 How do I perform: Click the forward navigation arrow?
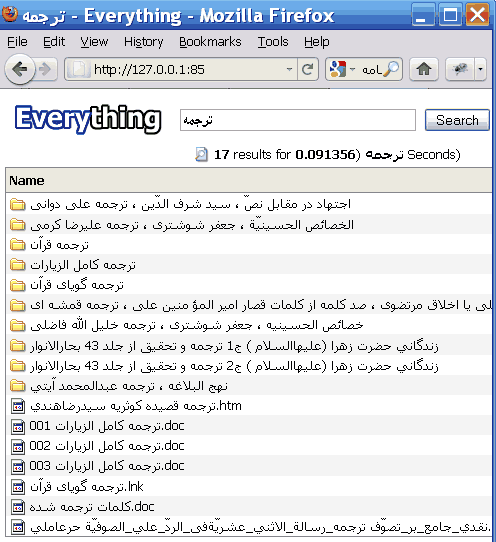45,69
